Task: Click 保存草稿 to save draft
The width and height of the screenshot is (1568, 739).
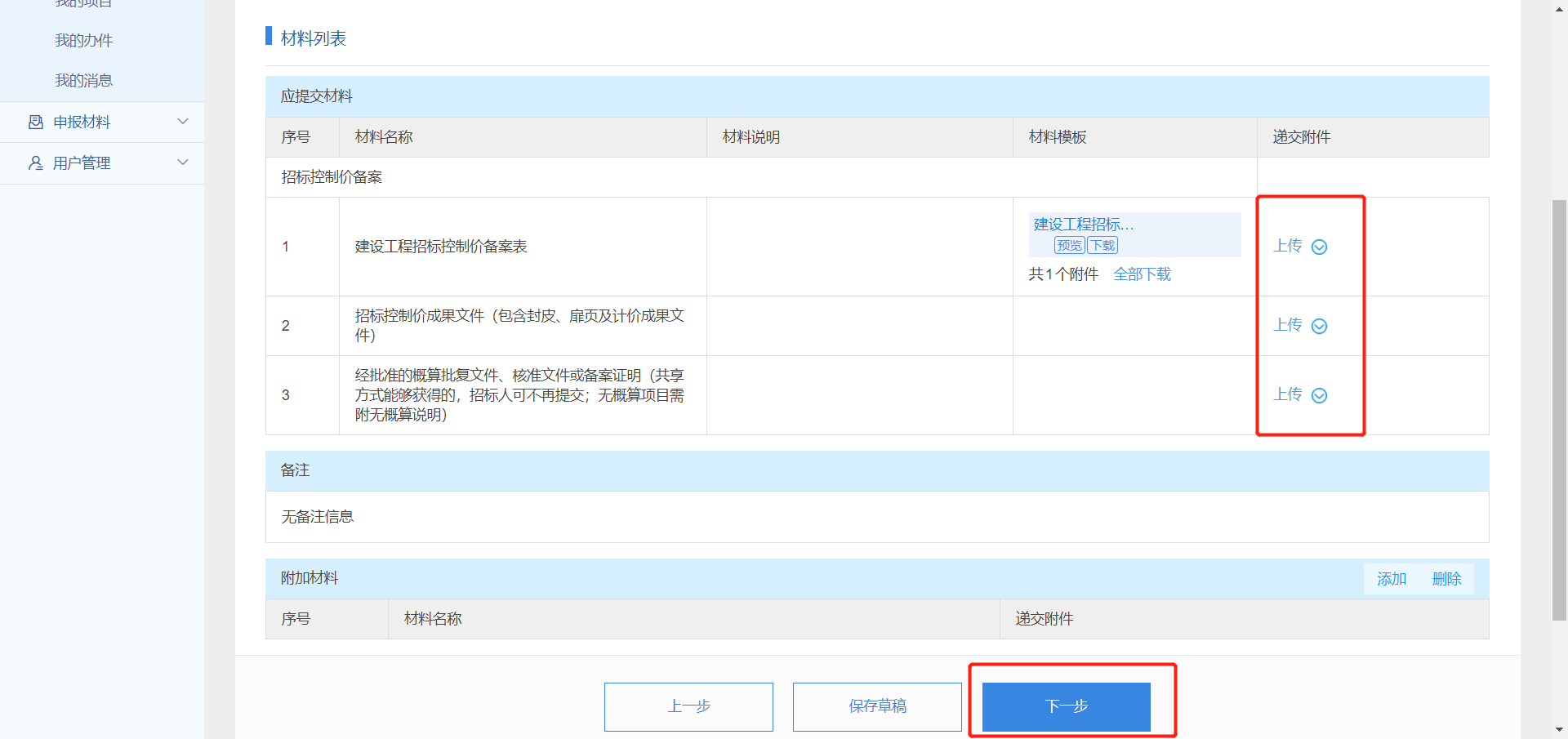Action: point(877,706)
